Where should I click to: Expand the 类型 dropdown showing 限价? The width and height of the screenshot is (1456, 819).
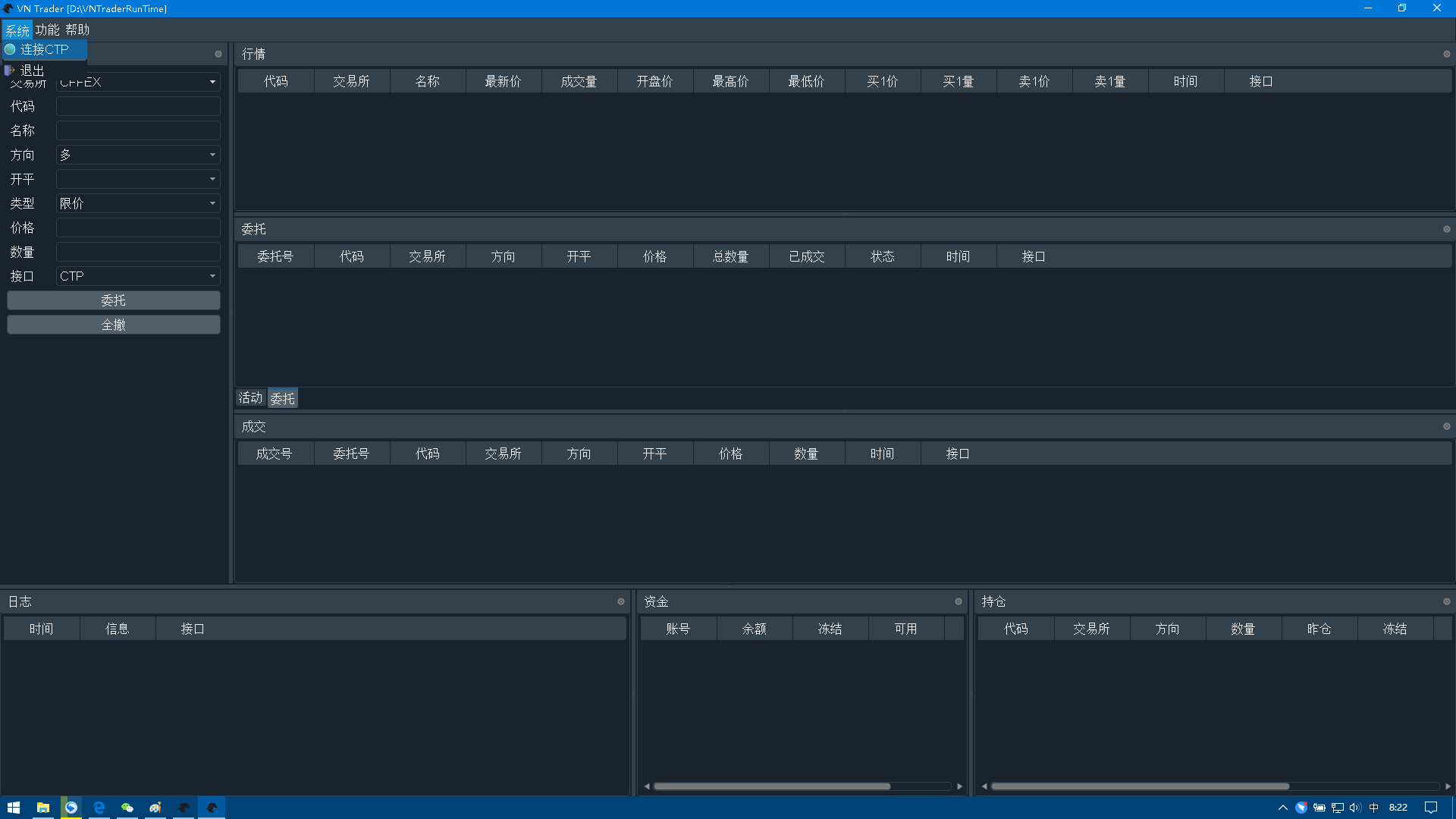[x=138, y=203]
